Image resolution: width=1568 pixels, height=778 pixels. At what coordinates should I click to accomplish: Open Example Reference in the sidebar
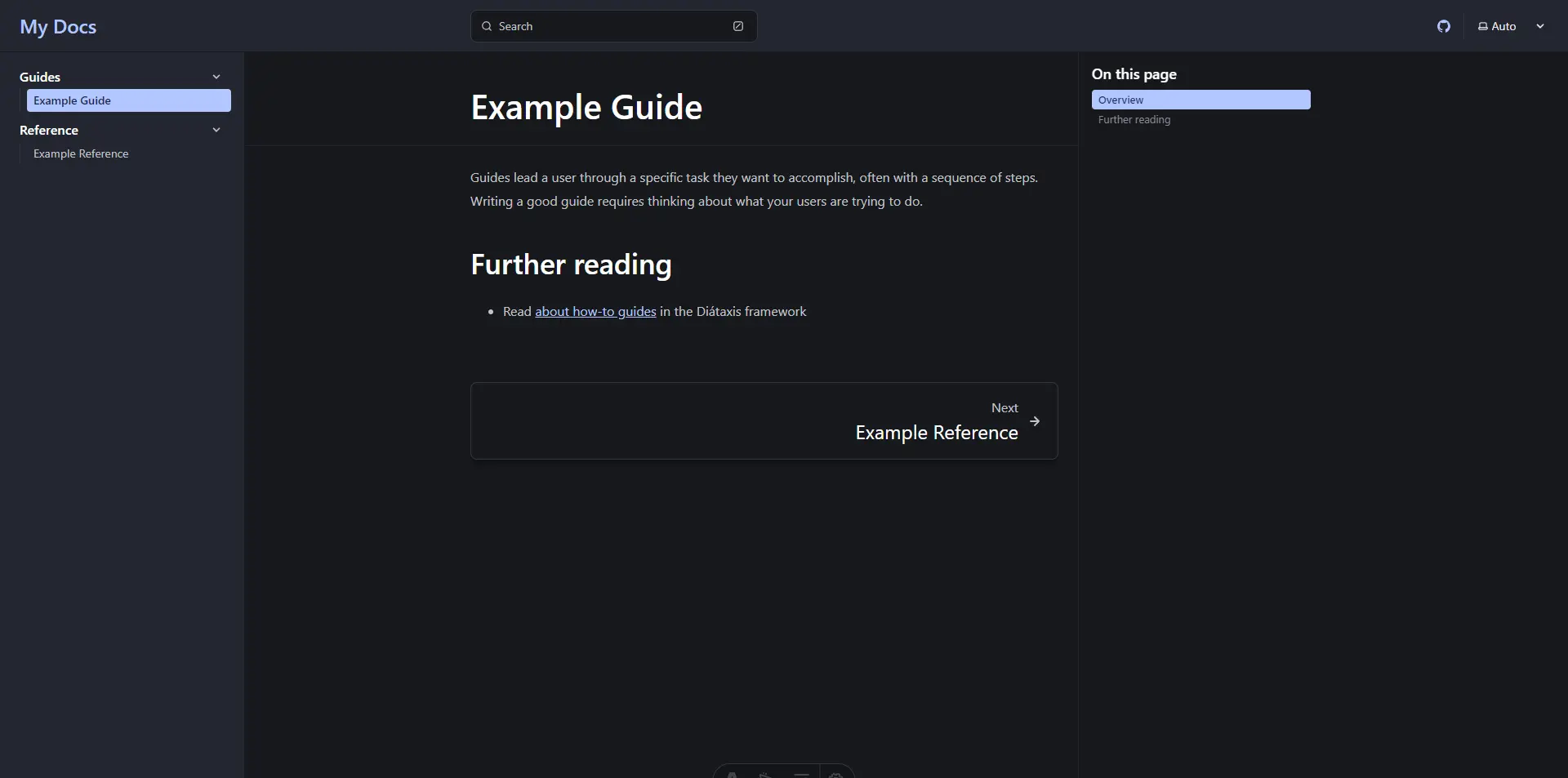(x=81, y=153)
